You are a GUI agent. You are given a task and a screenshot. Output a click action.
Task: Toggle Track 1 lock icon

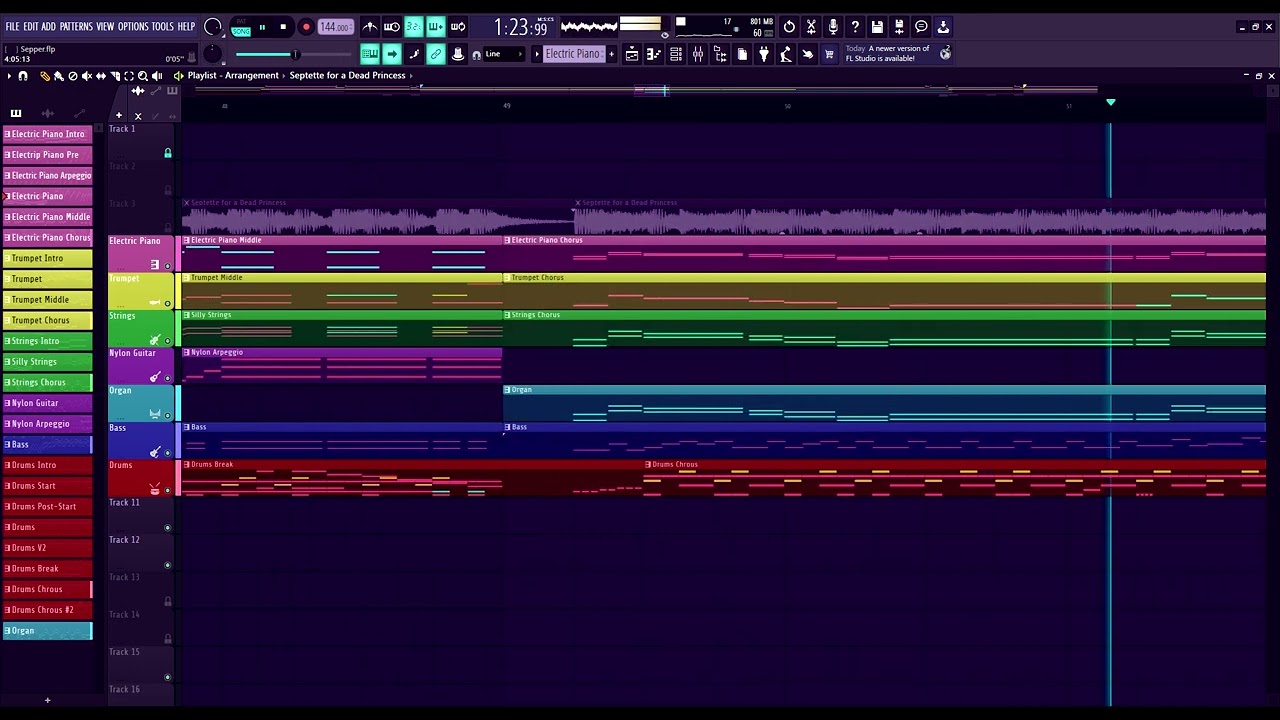(x=167, y=153)
